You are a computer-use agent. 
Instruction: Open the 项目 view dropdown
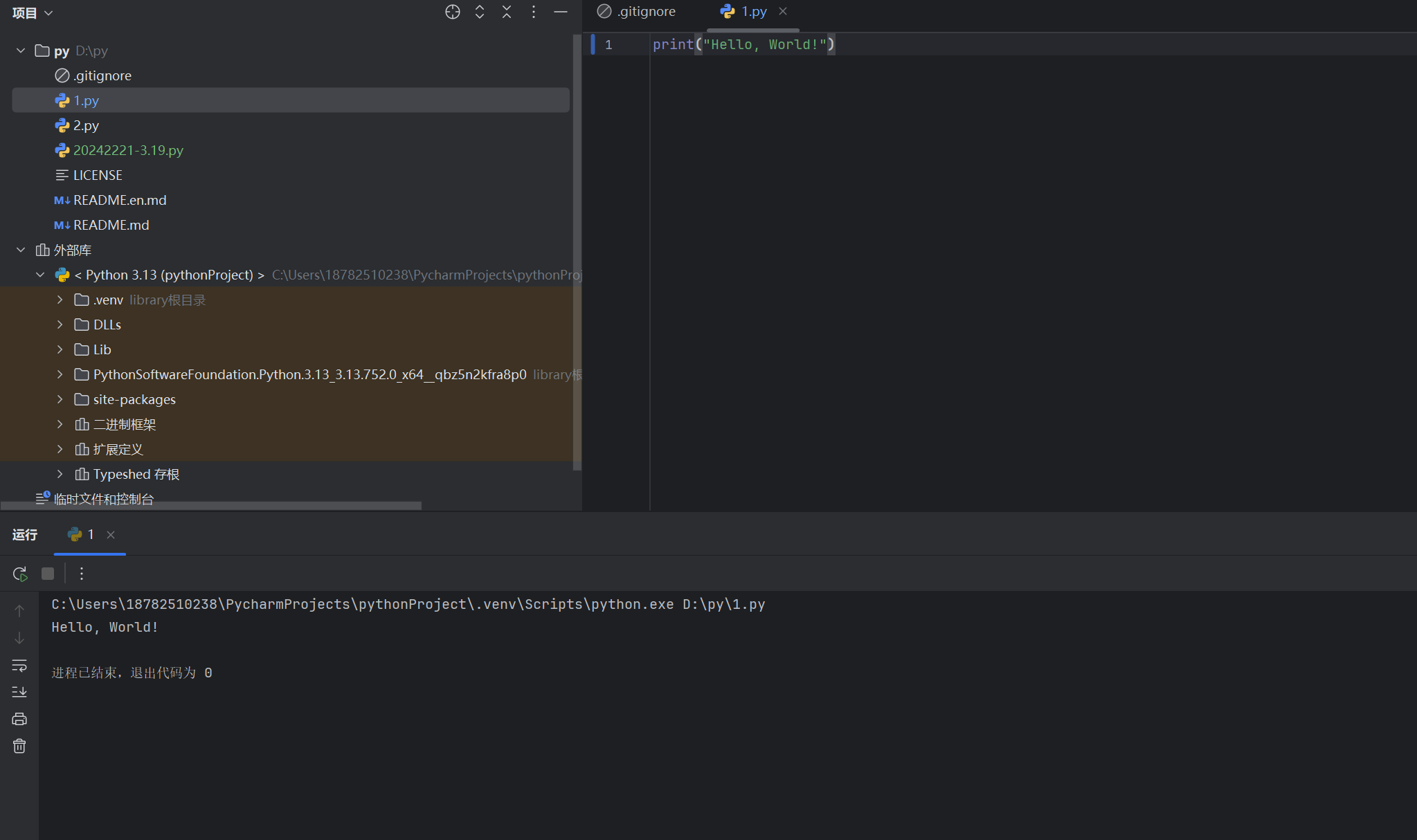click(x=33, y=13)
